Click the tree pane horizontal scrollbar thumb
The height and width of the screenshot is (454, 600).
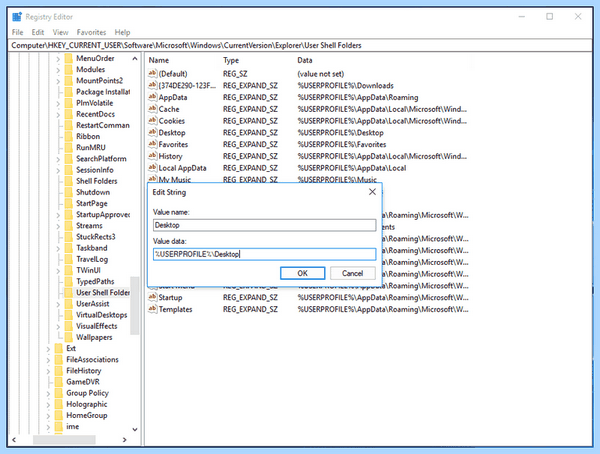pyautogui.click(x=64, y=440)
